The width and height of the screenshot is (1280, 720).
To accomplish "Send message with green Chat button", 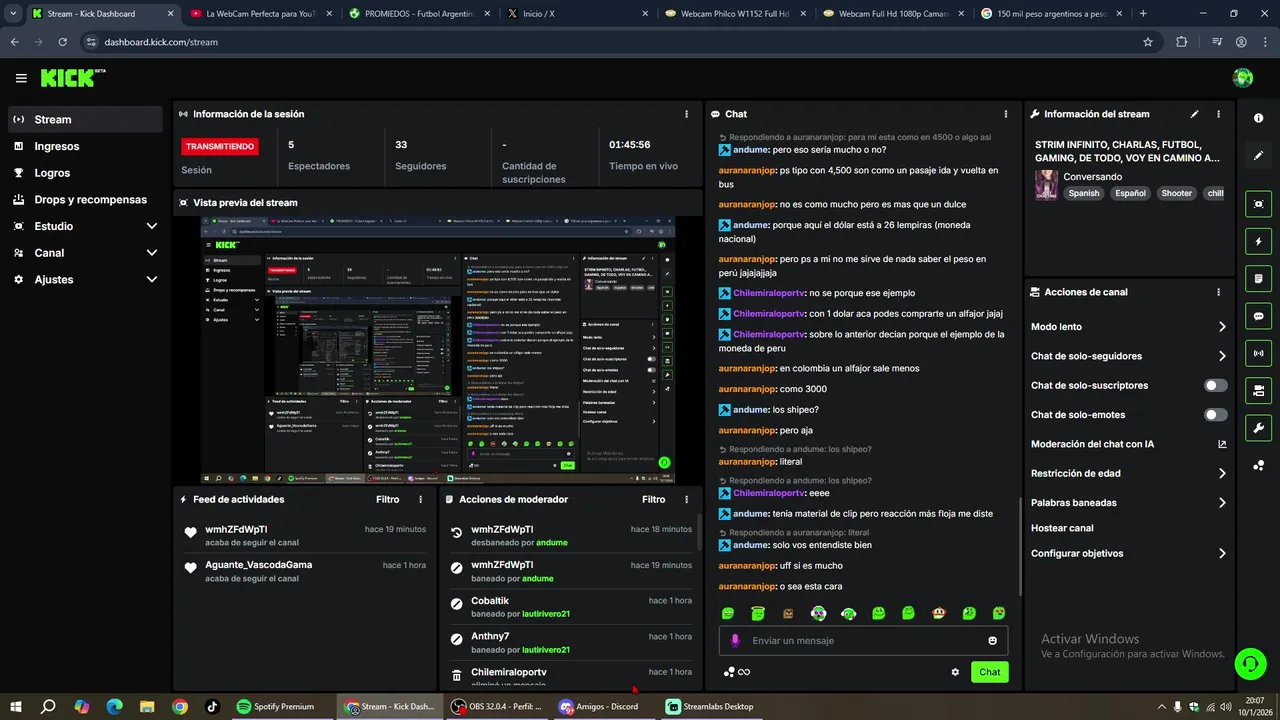I will pyautogui.click(x=989, y=672).
